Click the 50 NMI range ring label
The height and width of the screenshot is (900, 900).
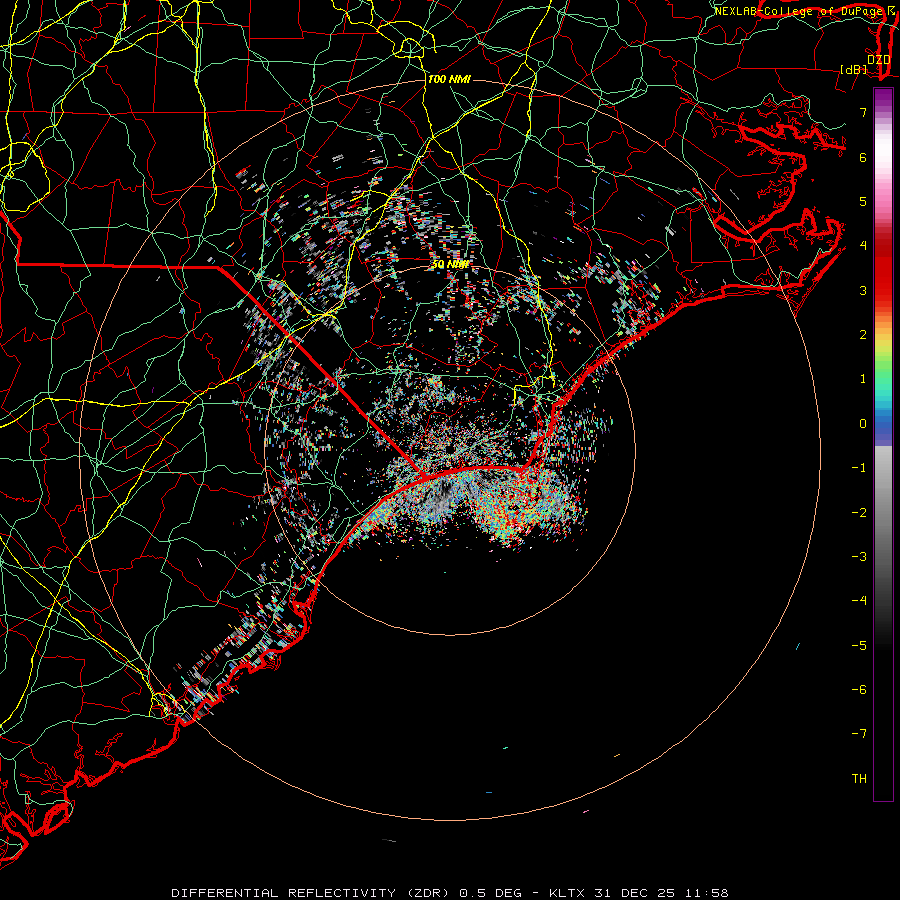pos(450,264)
